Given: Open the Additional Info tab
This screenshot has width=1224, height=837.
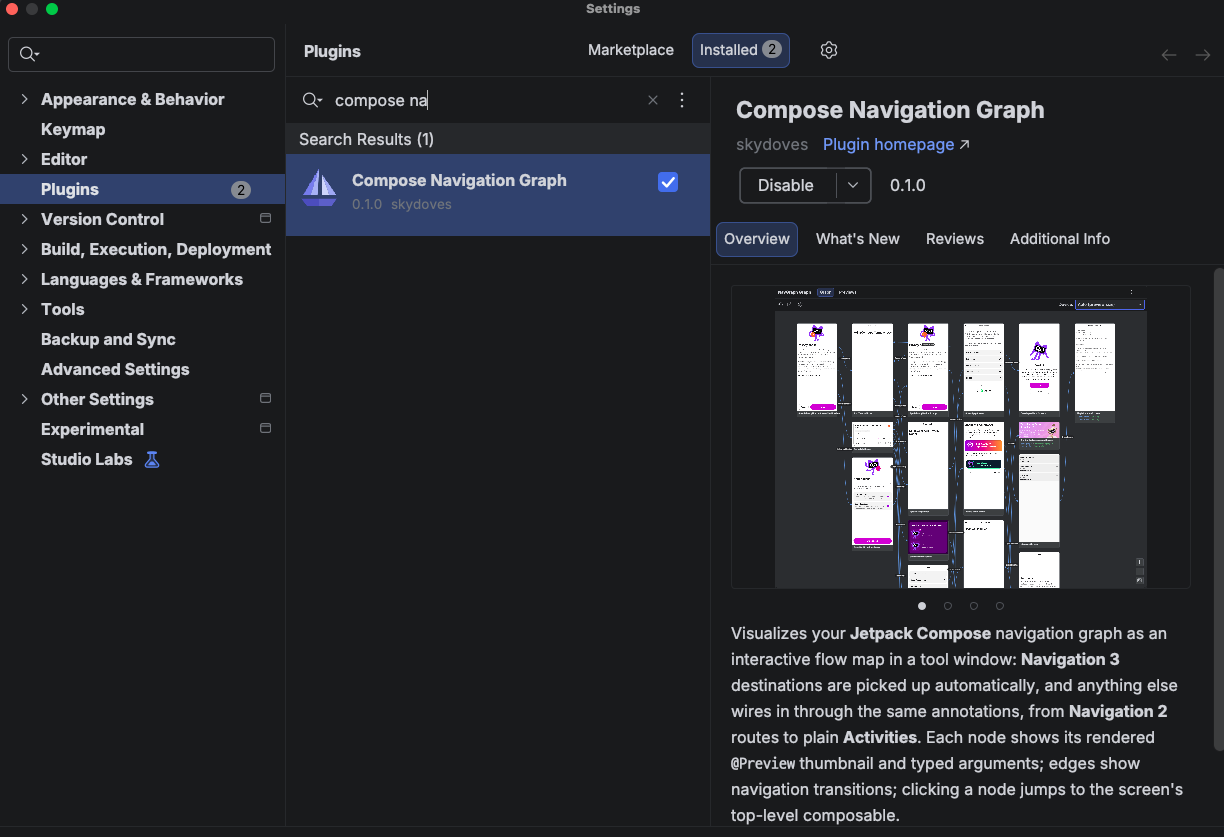Looking at the screenshot, I should point(1060,239).
